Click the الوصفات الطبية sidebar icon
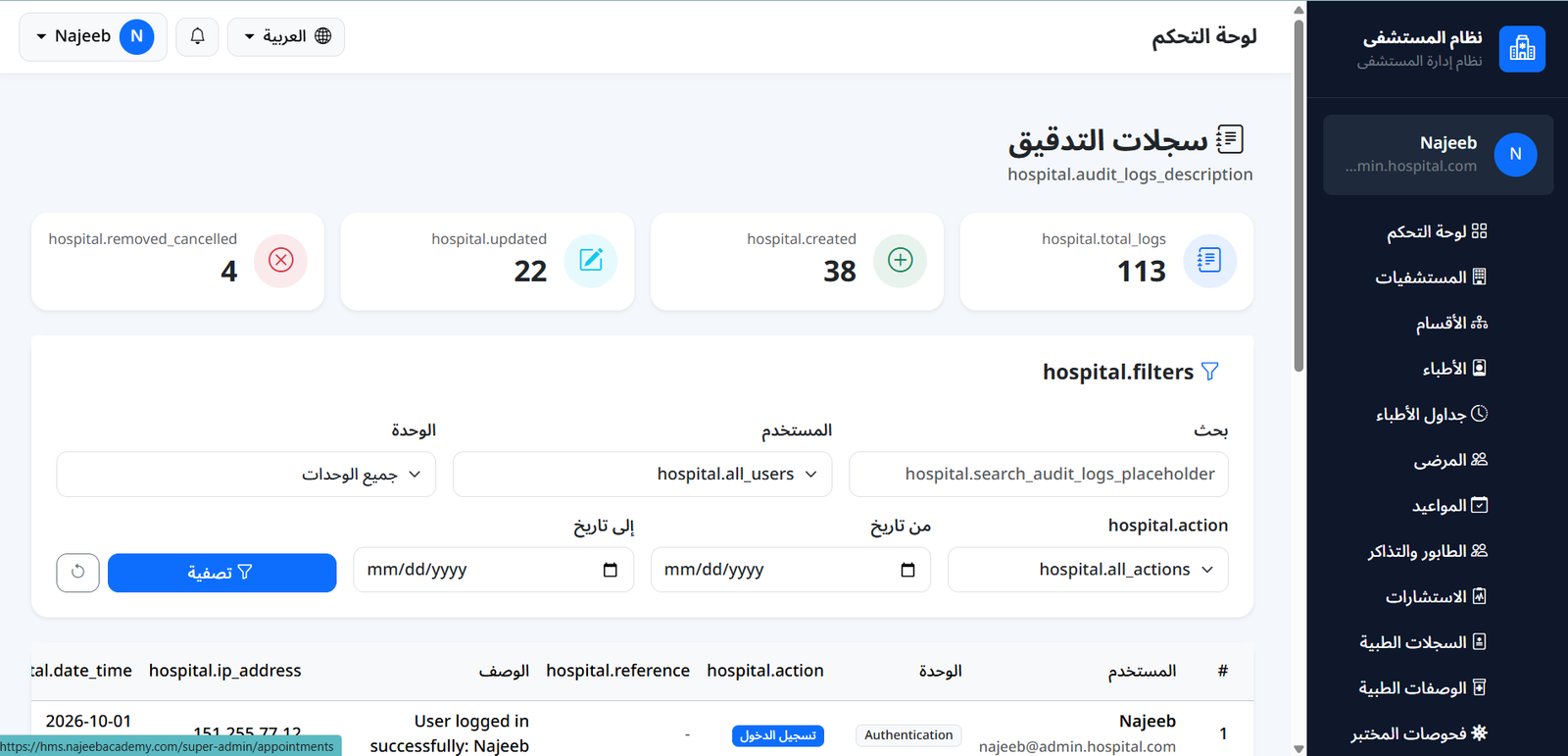 (1480, 687)
